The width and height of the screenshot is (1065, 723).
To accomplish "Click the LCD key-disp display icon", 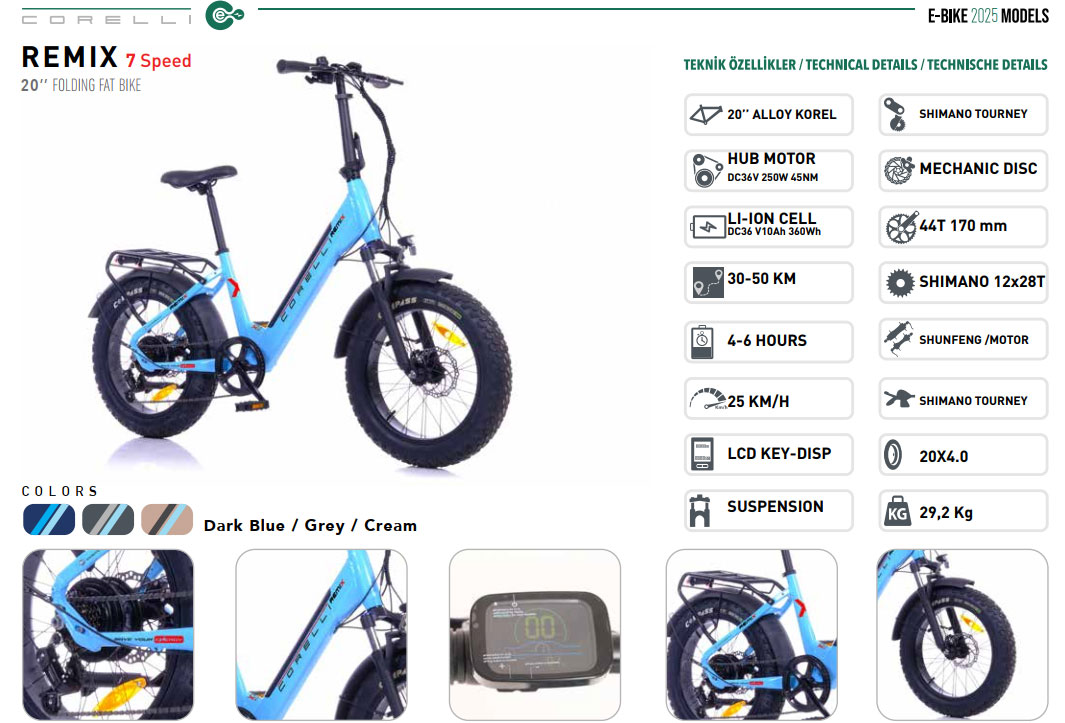I will point(702,455).
